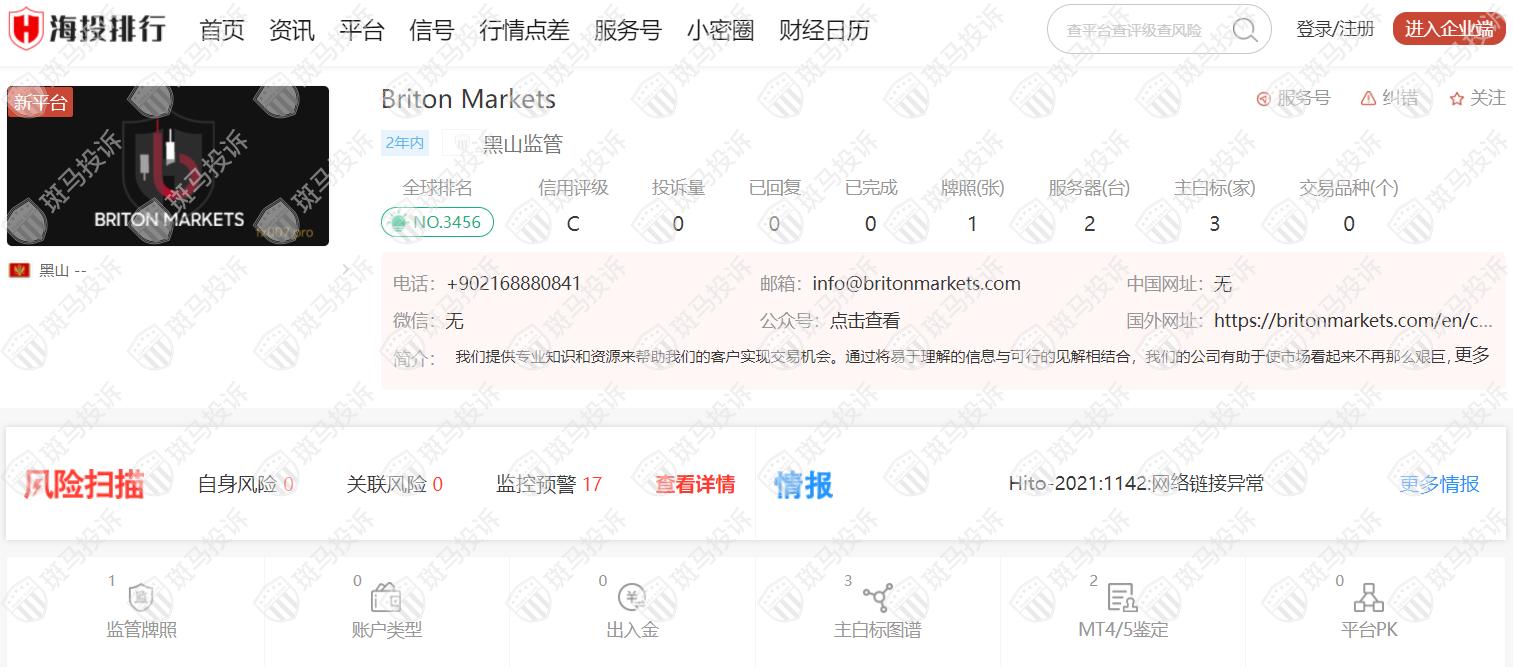Open the MT4/5鉴定 icon
The height and width of the screenshot is (667, 1513).
pos(1122,598)
